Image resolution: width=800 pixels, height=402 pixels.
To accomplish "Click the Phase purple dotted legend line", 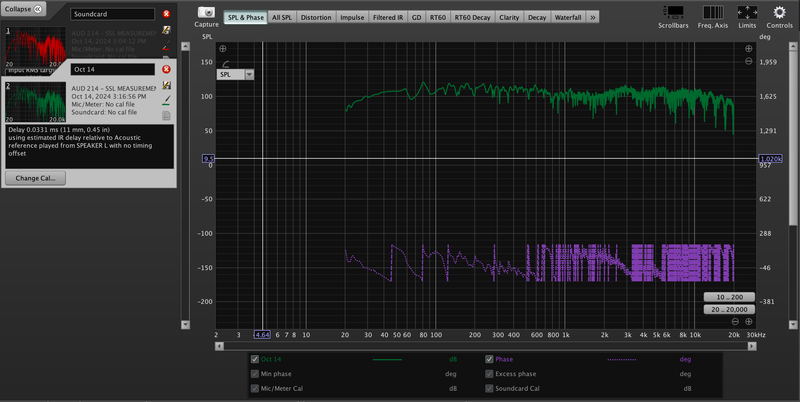I will coord(621,360).
